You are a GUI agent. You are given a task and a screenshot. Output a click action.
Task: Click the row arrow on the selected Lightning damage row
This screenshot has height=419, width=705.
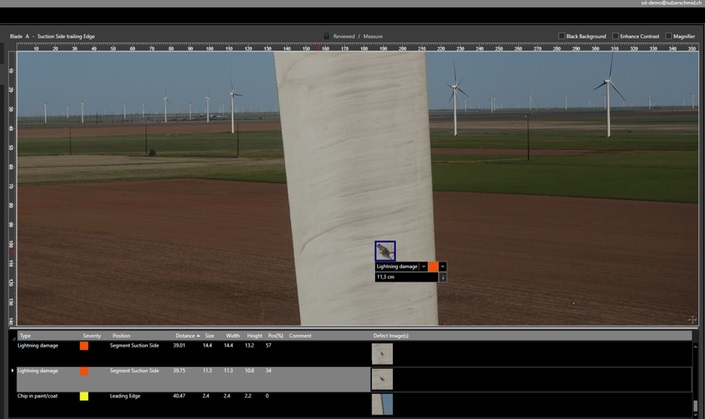pos(13,370)
